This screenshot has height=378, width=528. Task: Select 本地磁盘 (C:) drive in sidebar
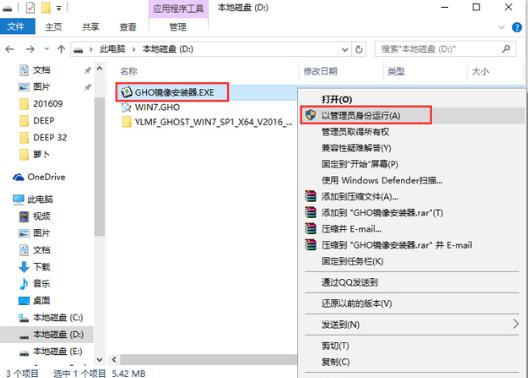[x=51, y=317]
